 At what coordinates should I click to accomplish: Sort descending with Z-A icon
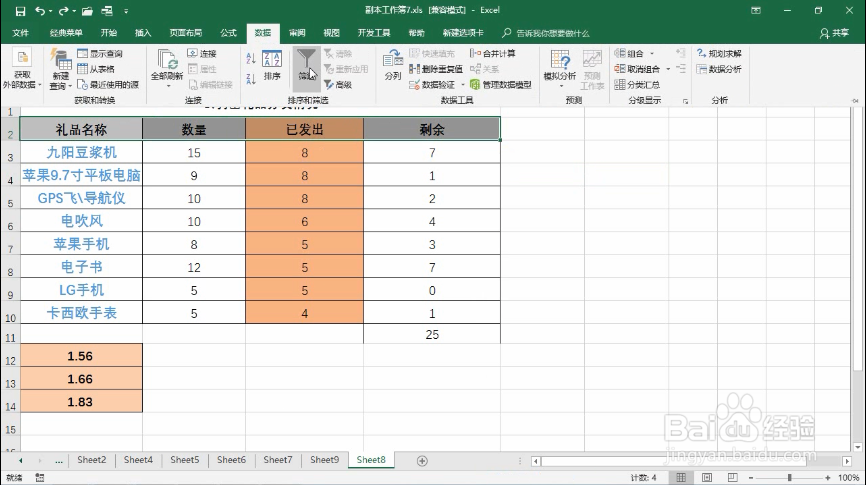click(251, 78)
